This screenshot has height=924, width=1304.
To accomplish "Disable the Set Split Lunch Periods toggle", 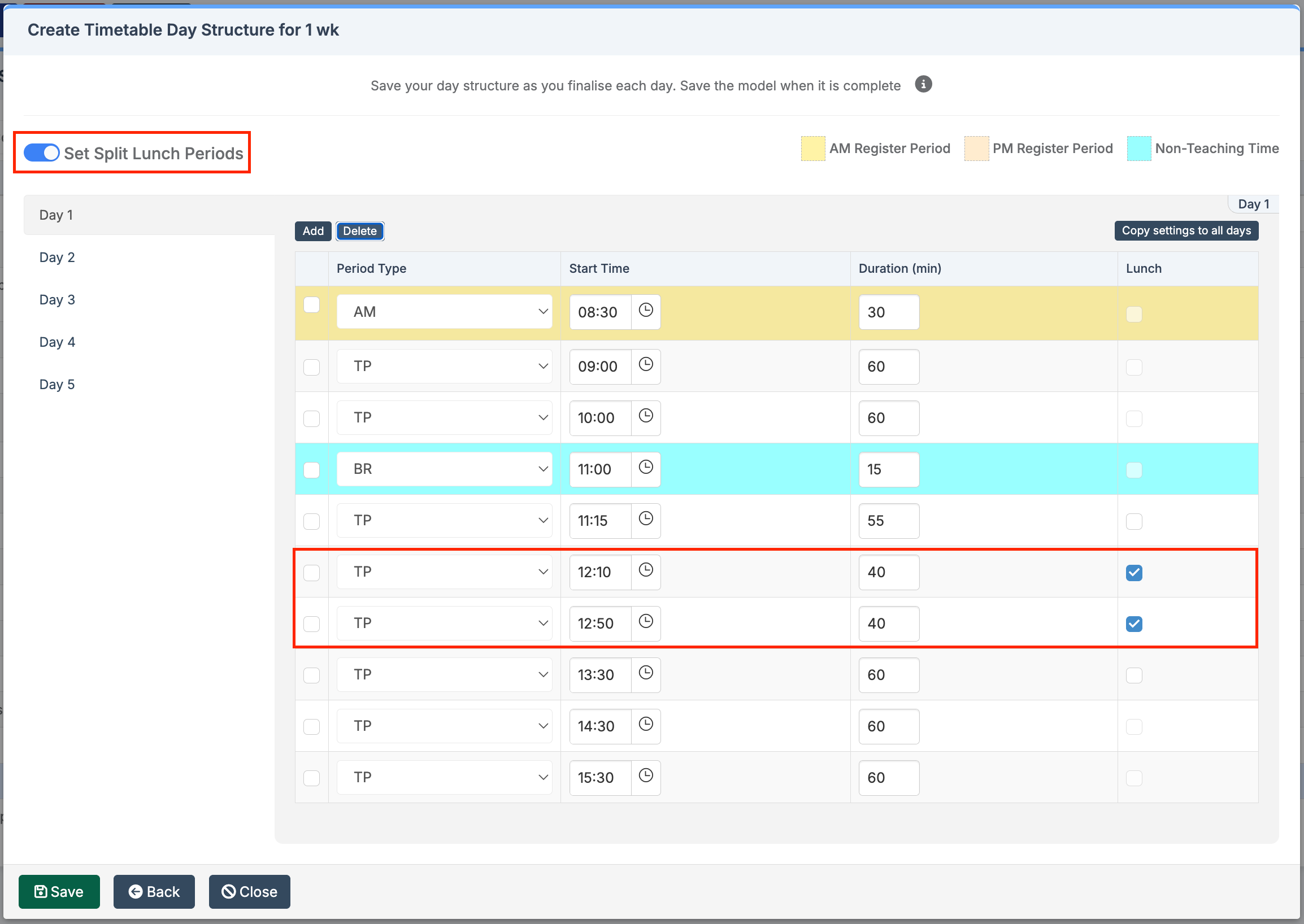I will 41,152.
